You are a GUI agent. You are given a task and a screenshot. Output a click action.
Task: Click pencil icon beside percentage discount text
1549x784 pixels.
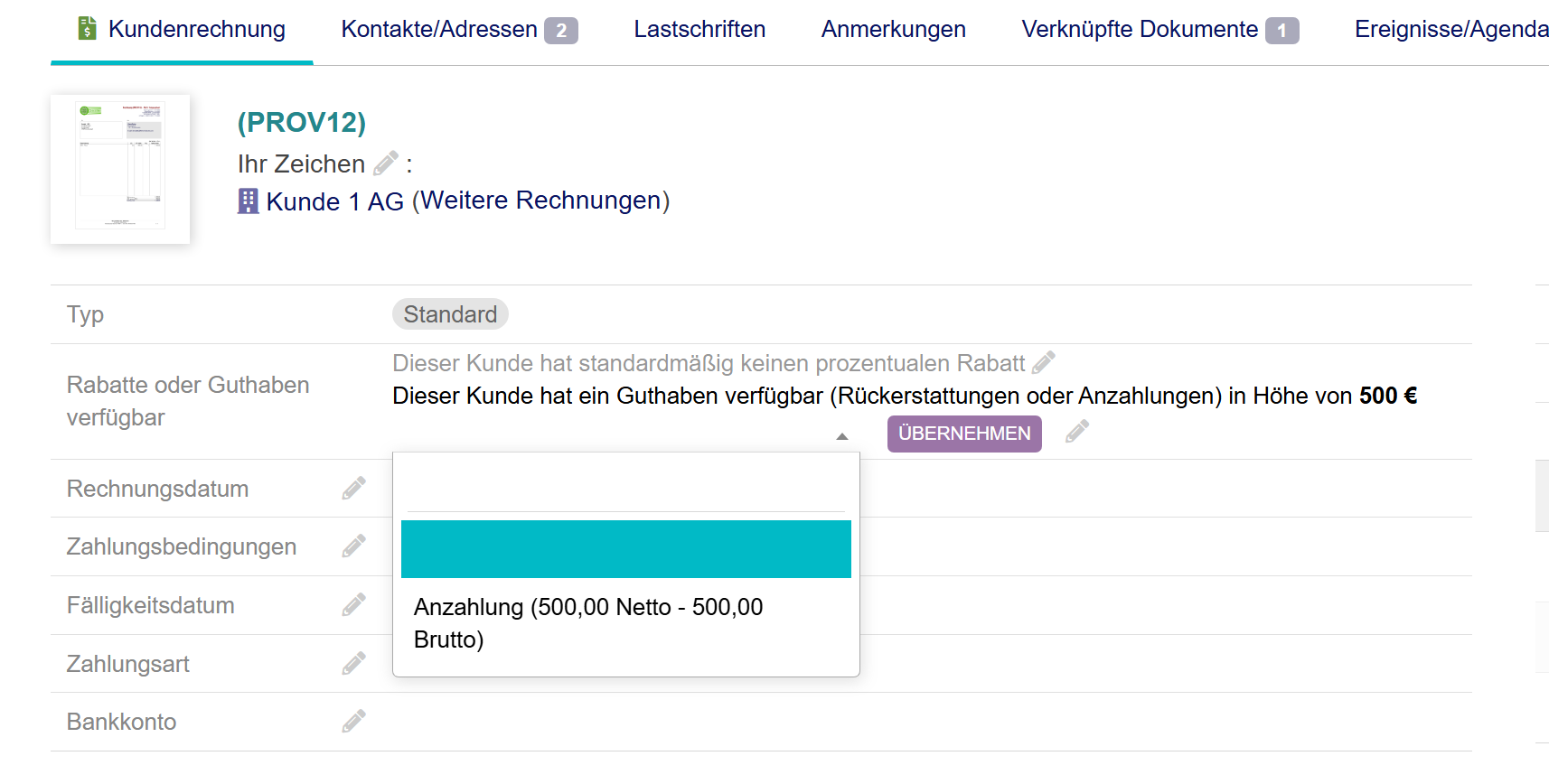(x=1044, y=363)
